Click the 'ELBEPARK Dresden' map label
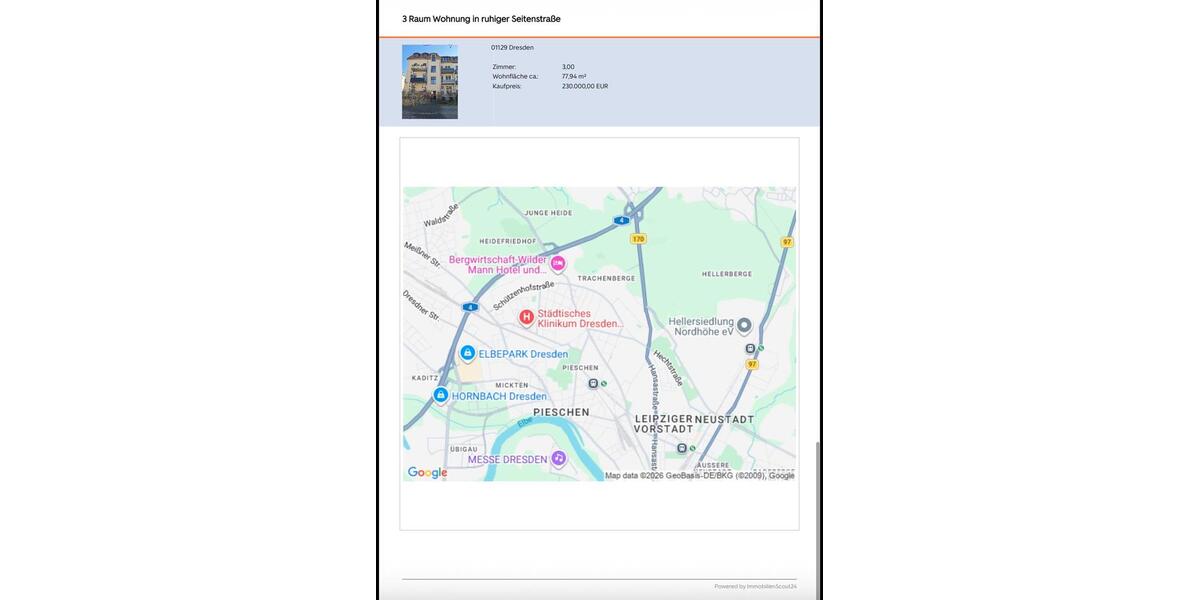1200x600 pixels. tap(523, 354)
